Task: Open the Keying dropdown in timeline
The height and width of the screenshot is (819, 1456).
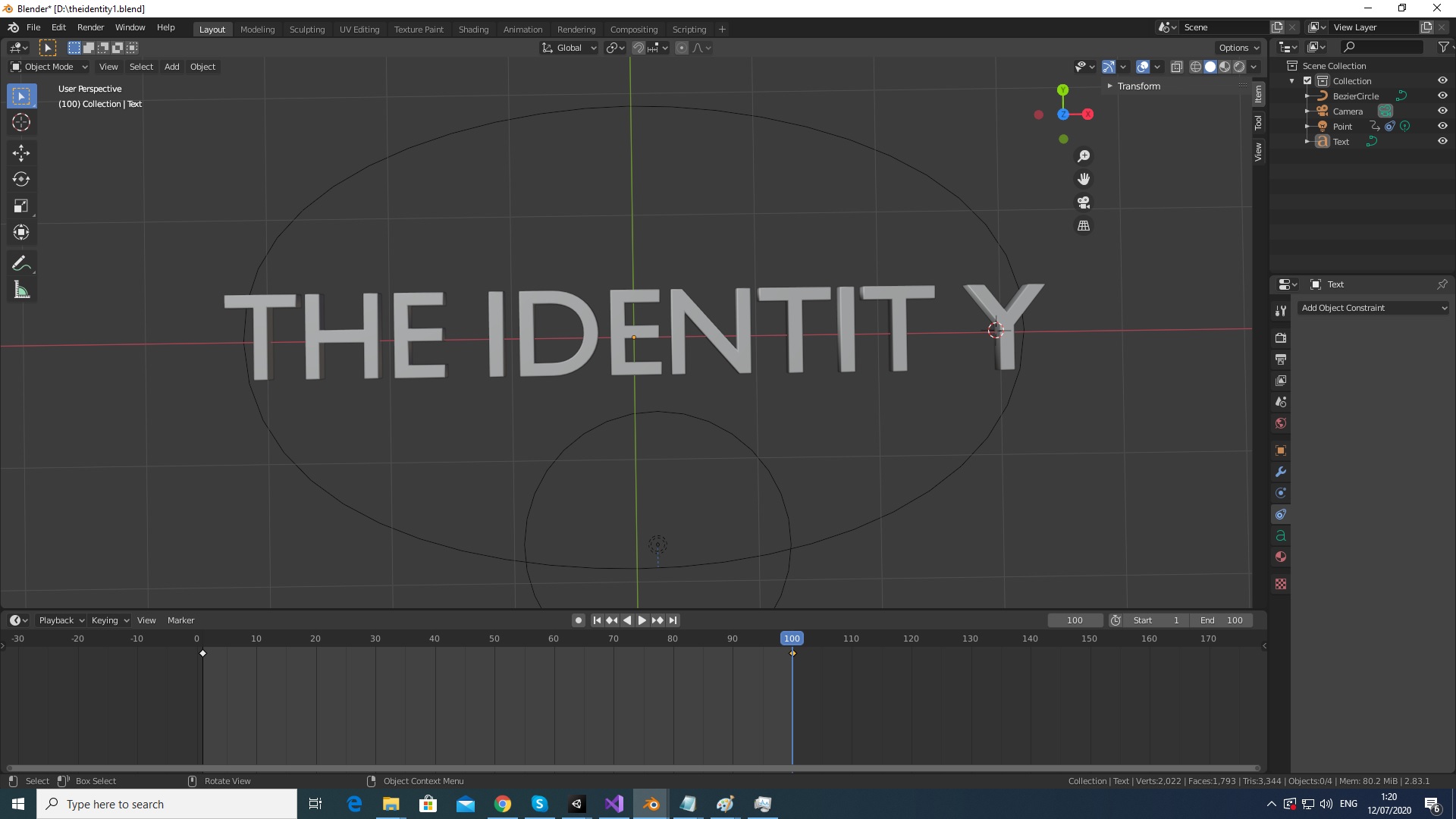Action: (110, 620)
